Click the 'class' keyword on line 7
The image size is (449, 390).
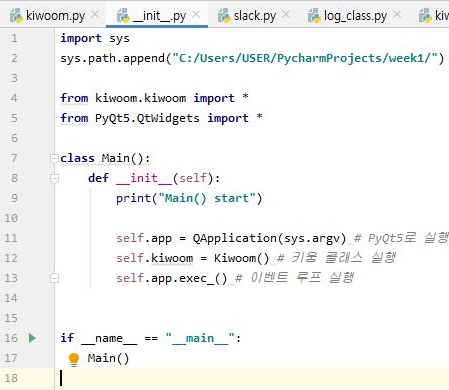(x=77, y=158)
